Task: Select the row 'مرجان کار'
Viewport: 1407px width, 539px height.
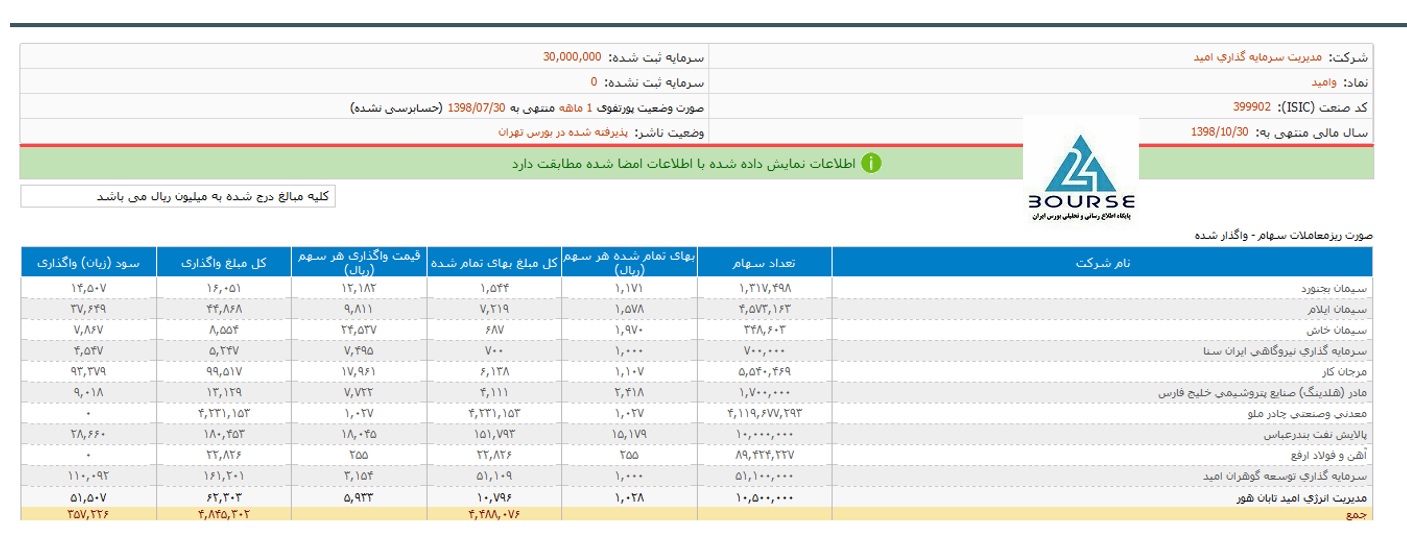Action: (697, 372)
